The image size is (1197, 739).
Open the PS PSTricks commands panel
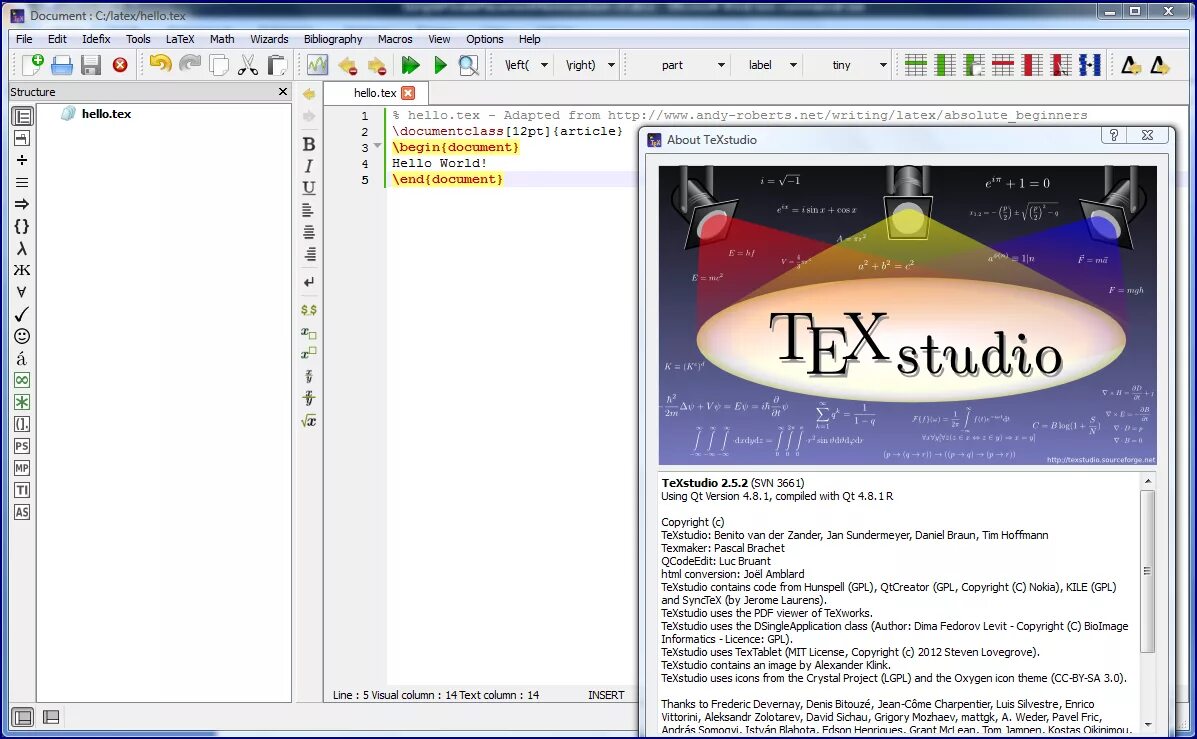pyautogui.click(x=22, y=446)
